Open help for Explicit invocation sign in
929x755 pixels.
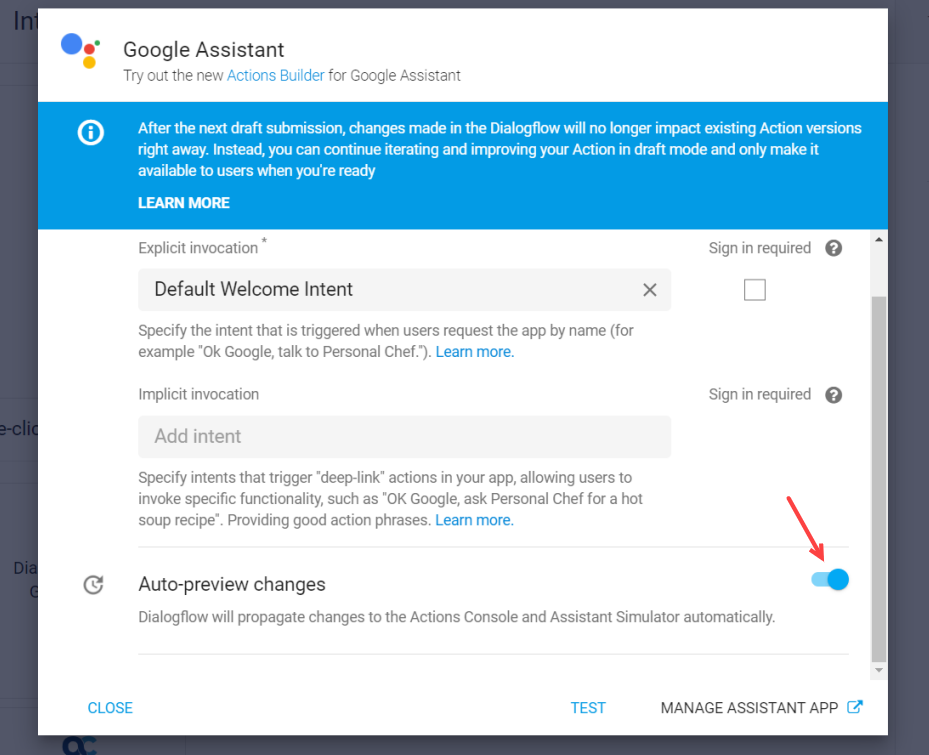[834, 248]
